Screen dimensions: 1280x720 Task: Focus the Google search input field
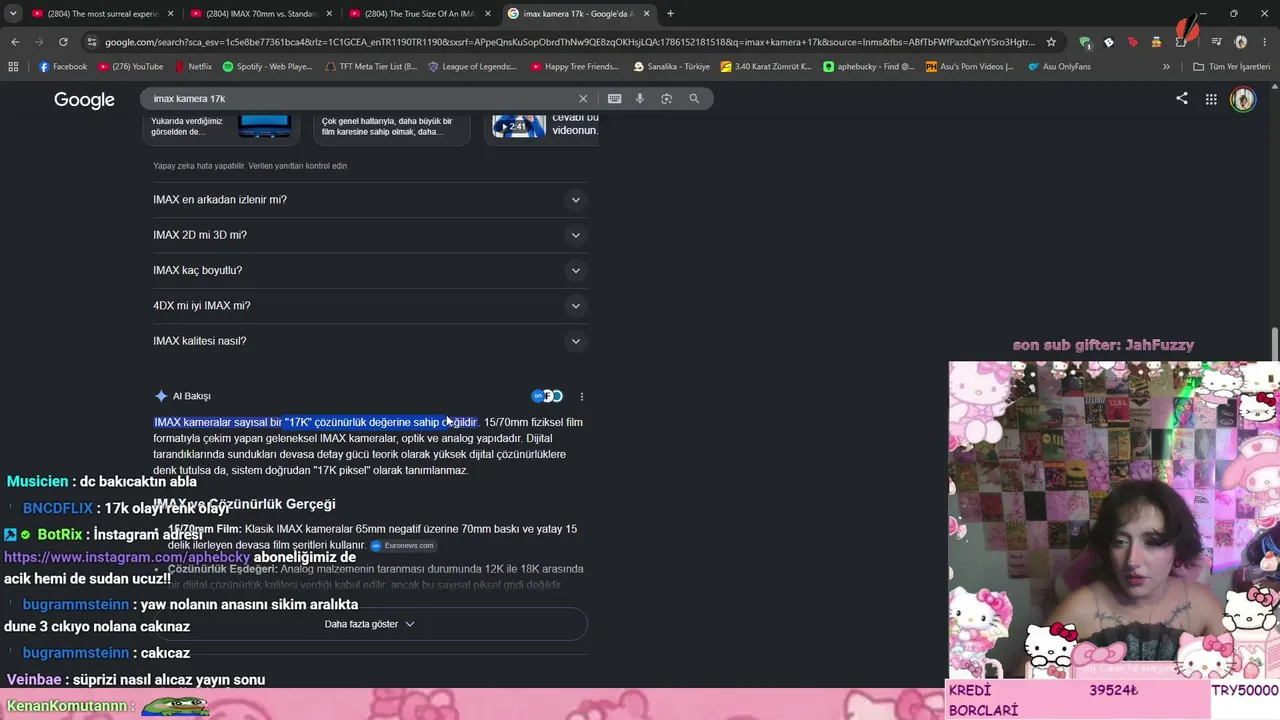tap(360, 99)
